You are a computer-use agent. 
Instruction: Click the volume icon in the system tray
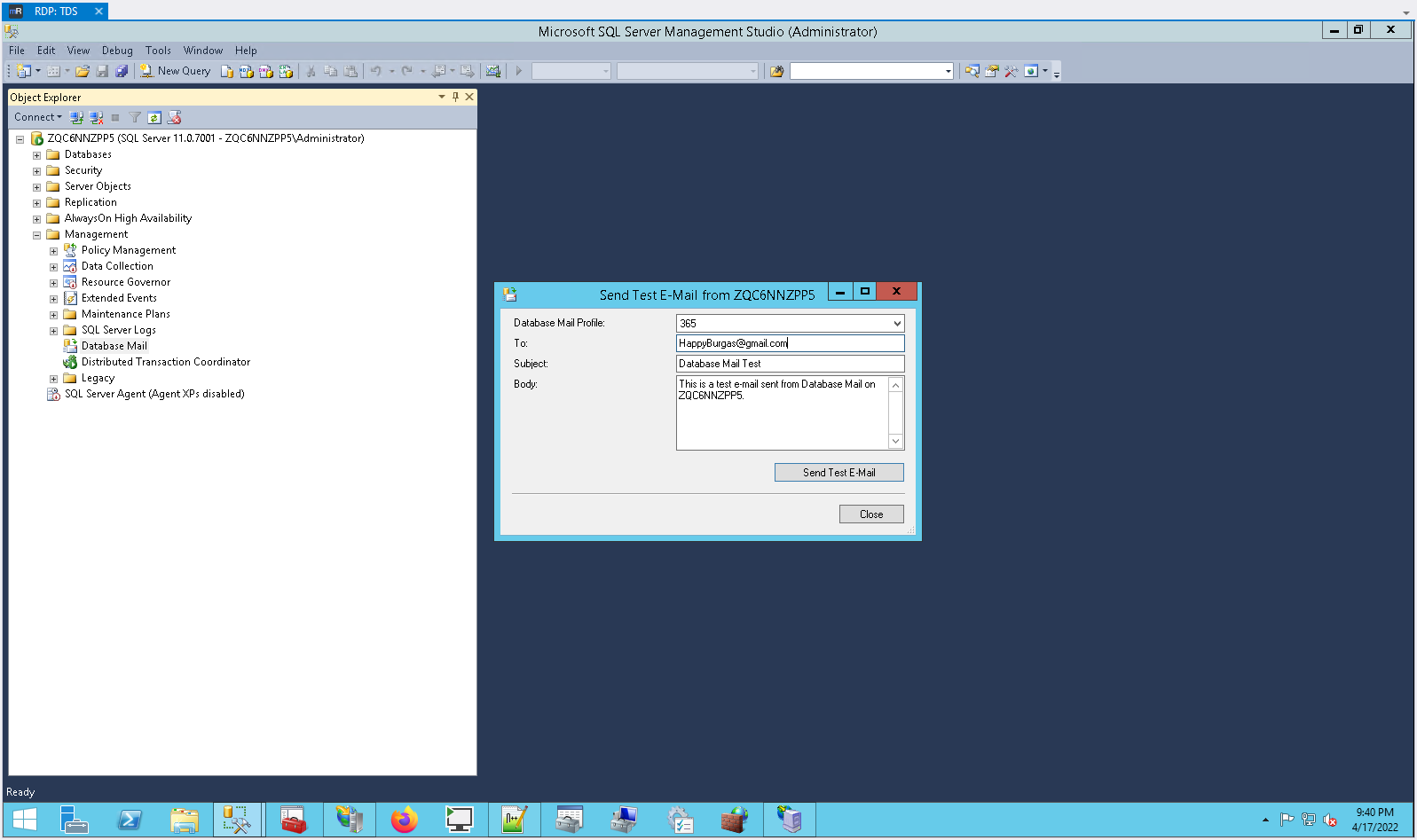[x=1330, y=820]
